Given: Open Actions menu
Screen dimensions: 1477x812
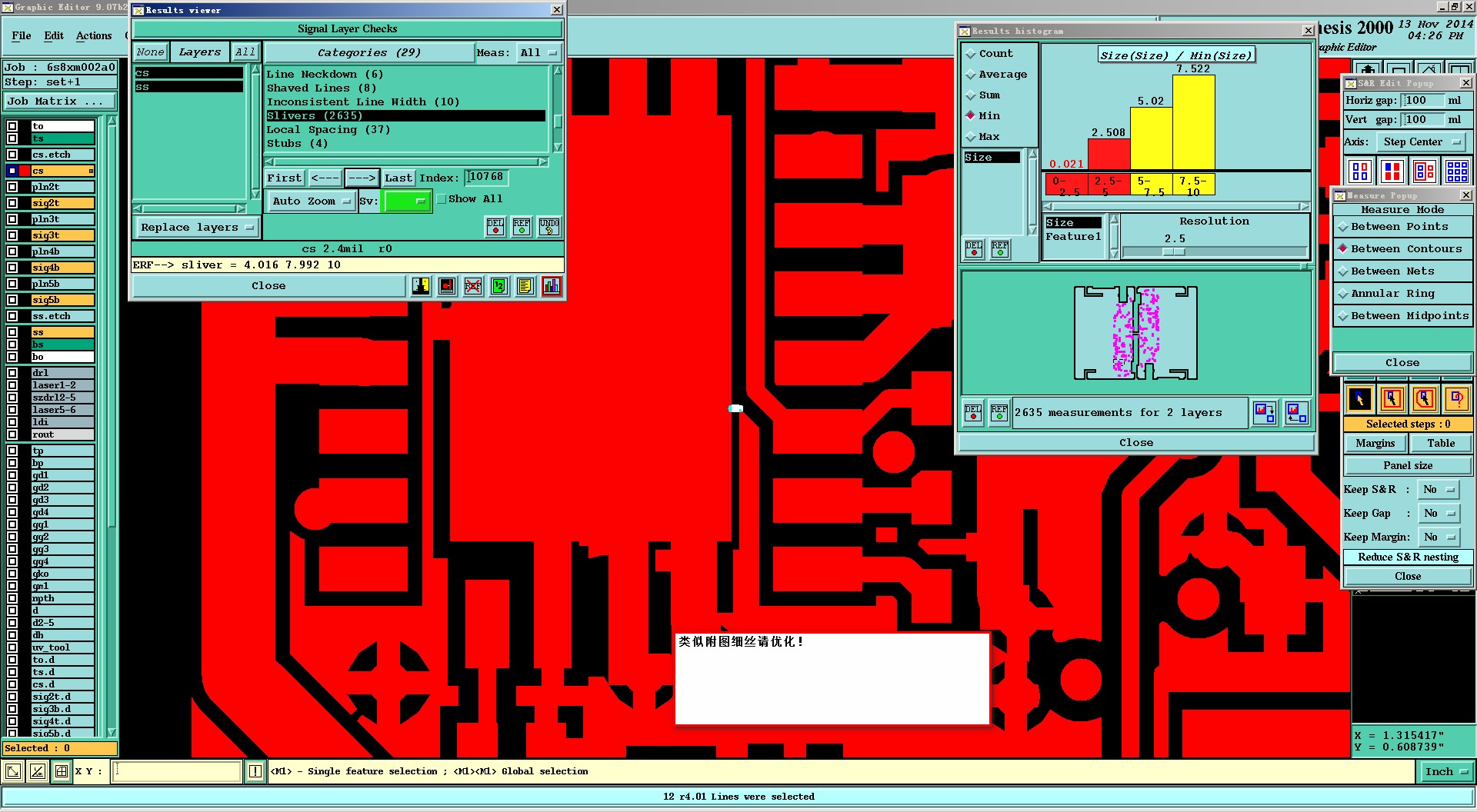Looking at the screenshot, I should pyautogui.click(x=94, y=36).
